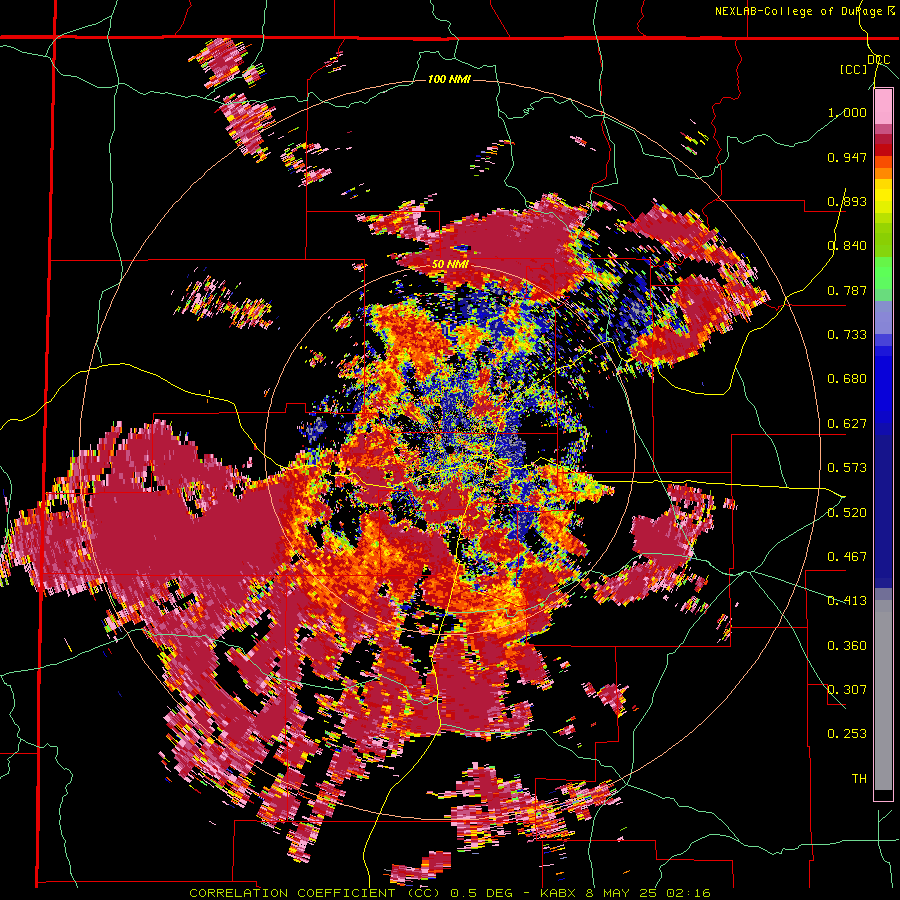900x900 pixels.
Task: Select the 0.947 value on the scale
Action: point(847,157)
